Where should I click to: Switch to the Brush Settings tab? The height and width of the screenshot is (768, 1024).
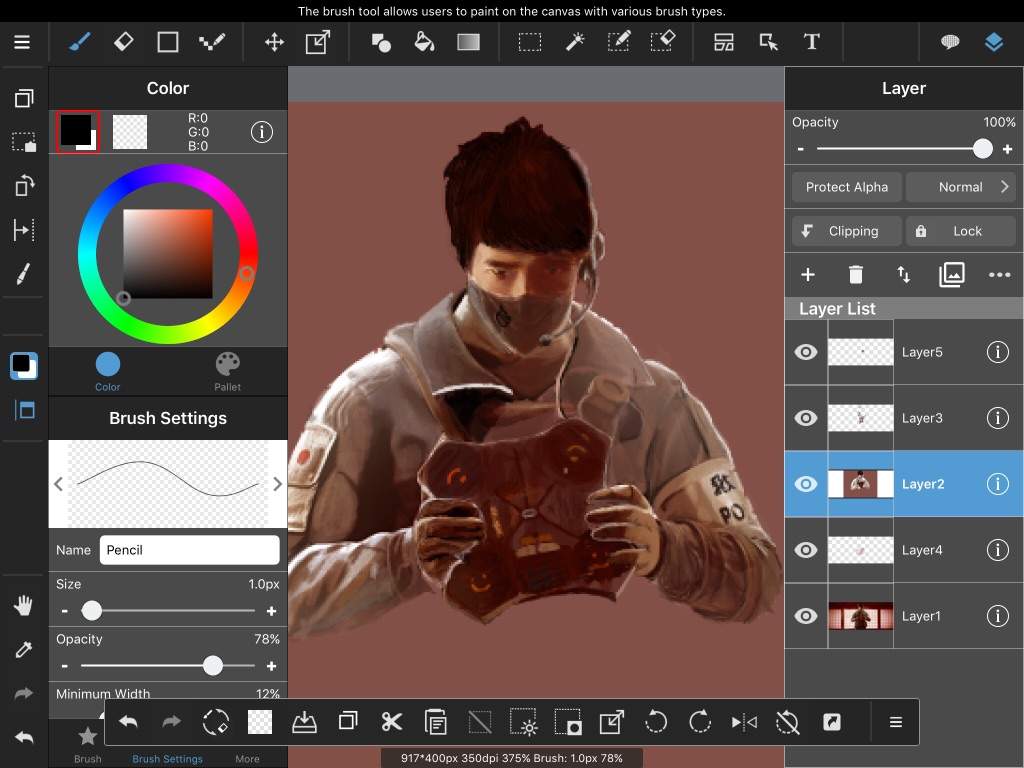tap(167, 759)
